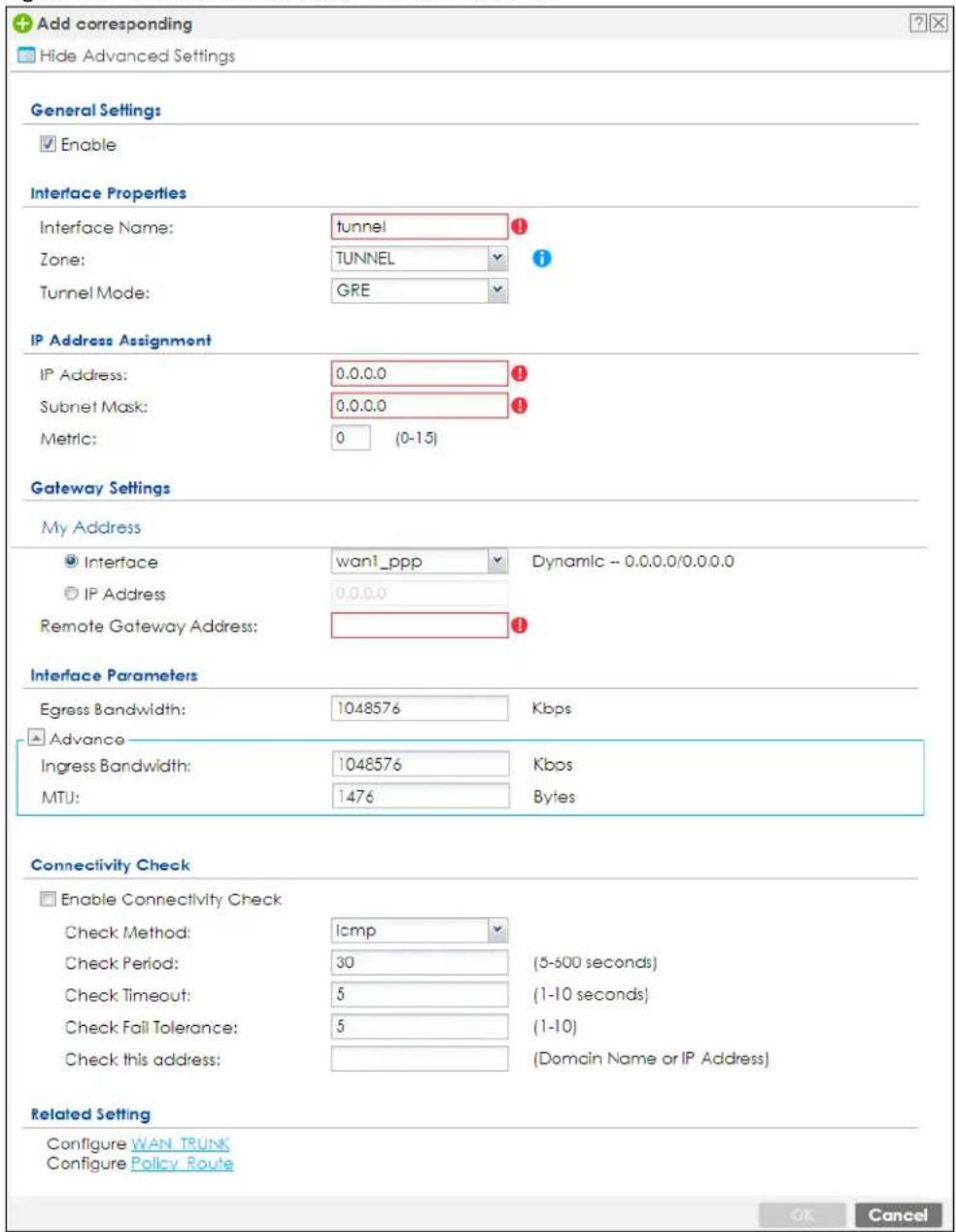Click the Interface Name input field

coord(420,227)
